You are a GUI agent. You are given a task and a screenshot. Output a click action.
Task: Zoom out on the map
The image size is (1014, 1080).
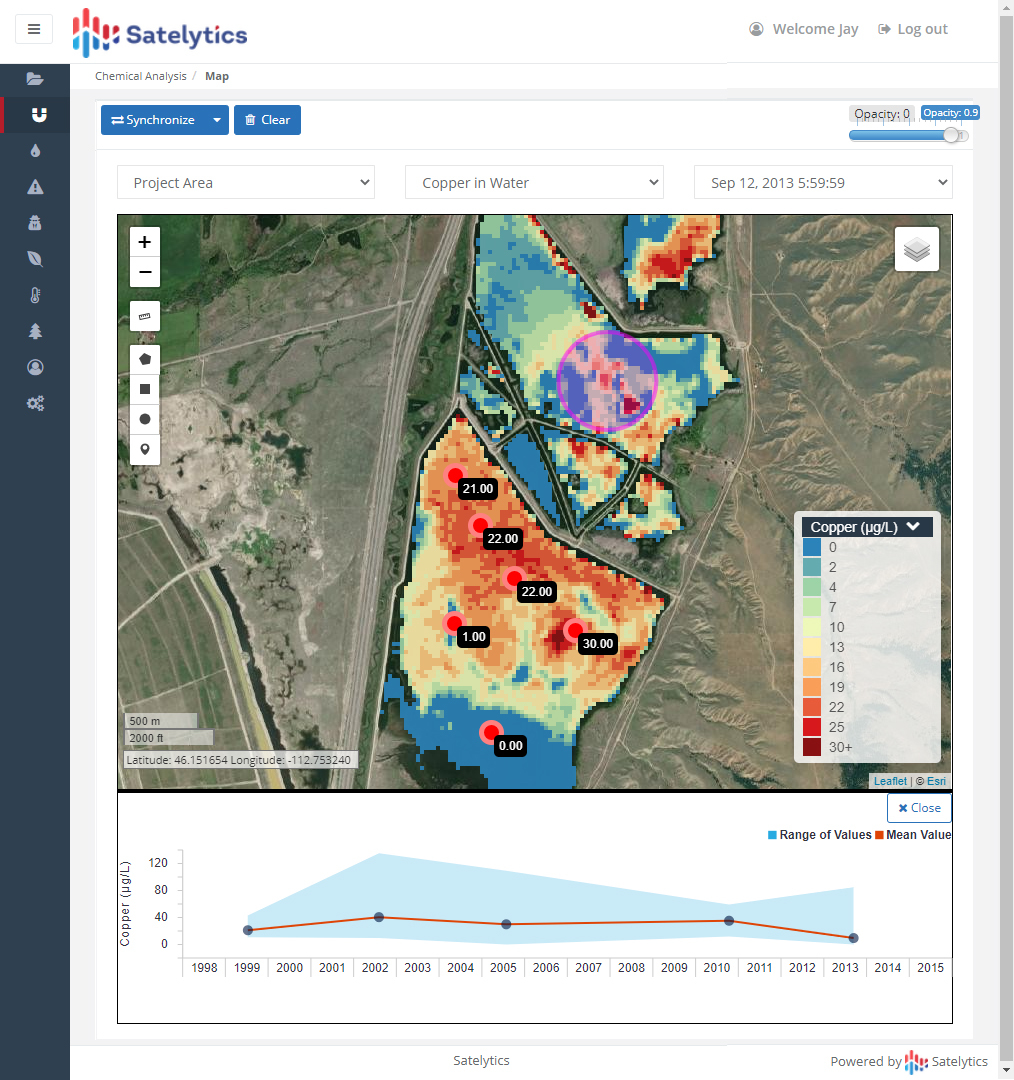[145, 272]
